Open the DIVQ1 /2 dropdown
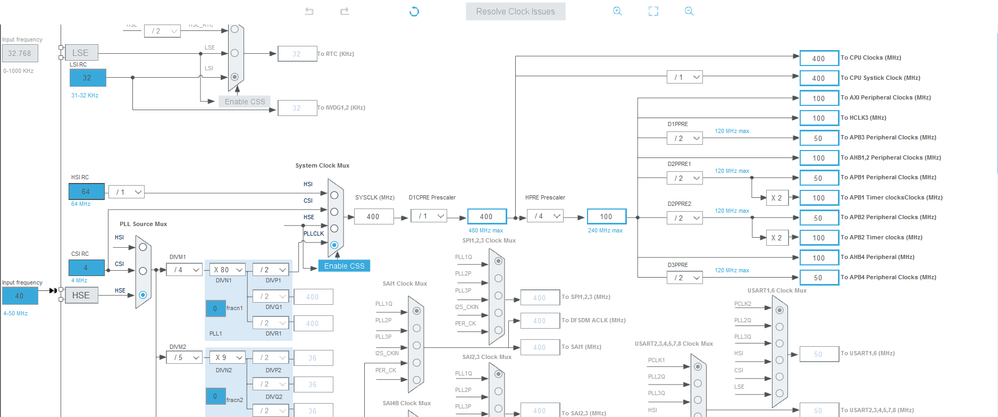 click(x=271, y=297)
